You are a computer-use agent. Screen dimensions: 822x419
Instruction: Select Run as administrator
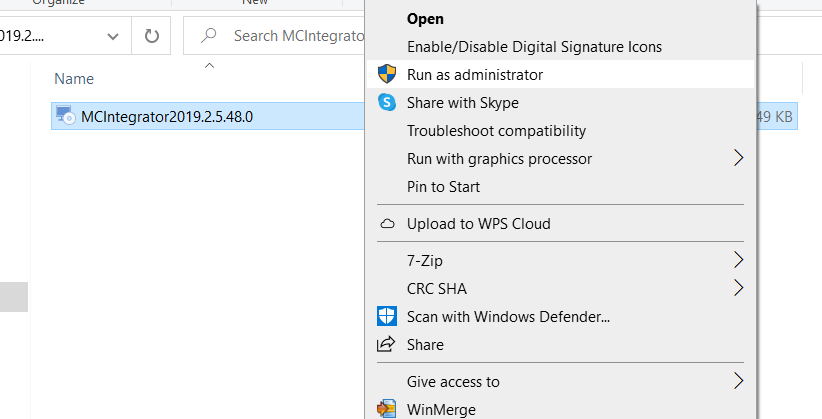560,74
